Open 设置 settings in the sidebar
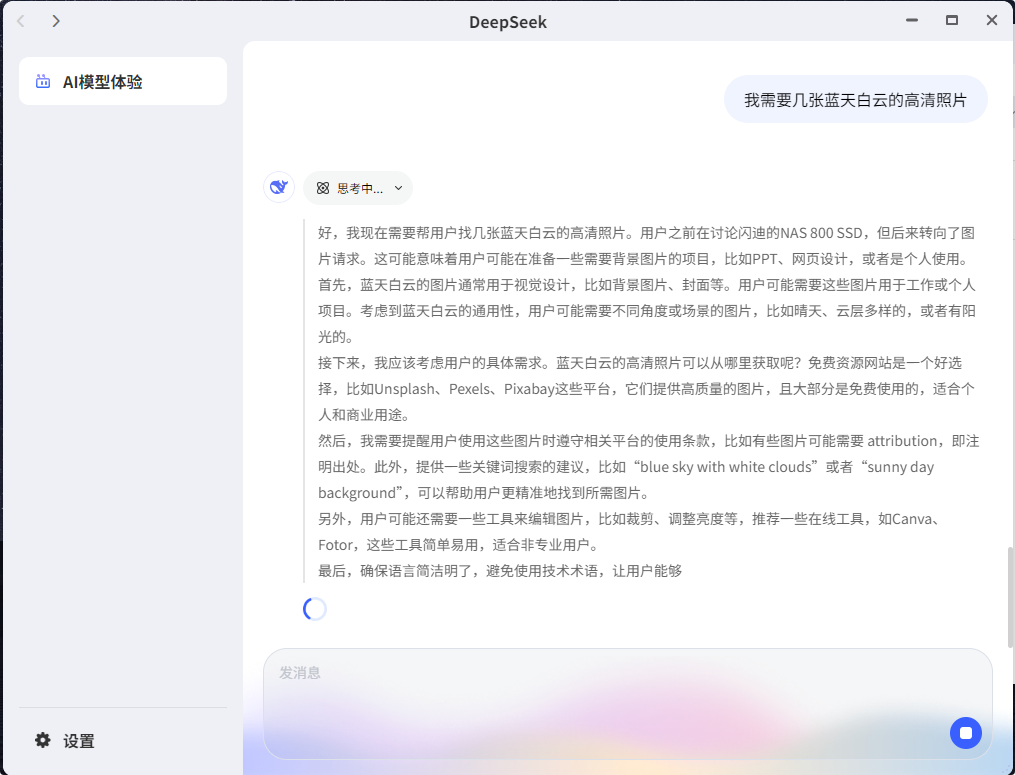This screenshot has width=1015, height=775. tap(65, 741)
